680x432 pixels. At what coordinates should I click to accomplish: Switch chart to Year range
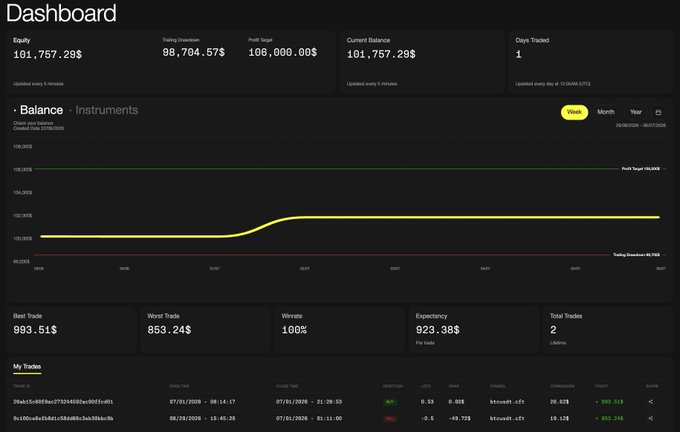tap(635, 112)
